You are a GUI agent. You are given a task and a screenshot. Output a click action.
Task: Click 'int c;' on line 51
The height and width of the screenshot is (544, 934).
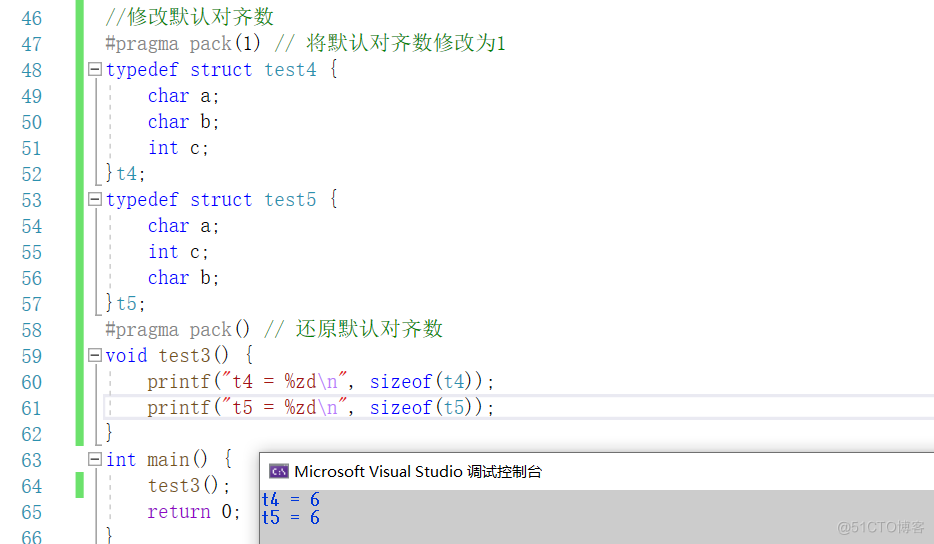click(178, 148)
